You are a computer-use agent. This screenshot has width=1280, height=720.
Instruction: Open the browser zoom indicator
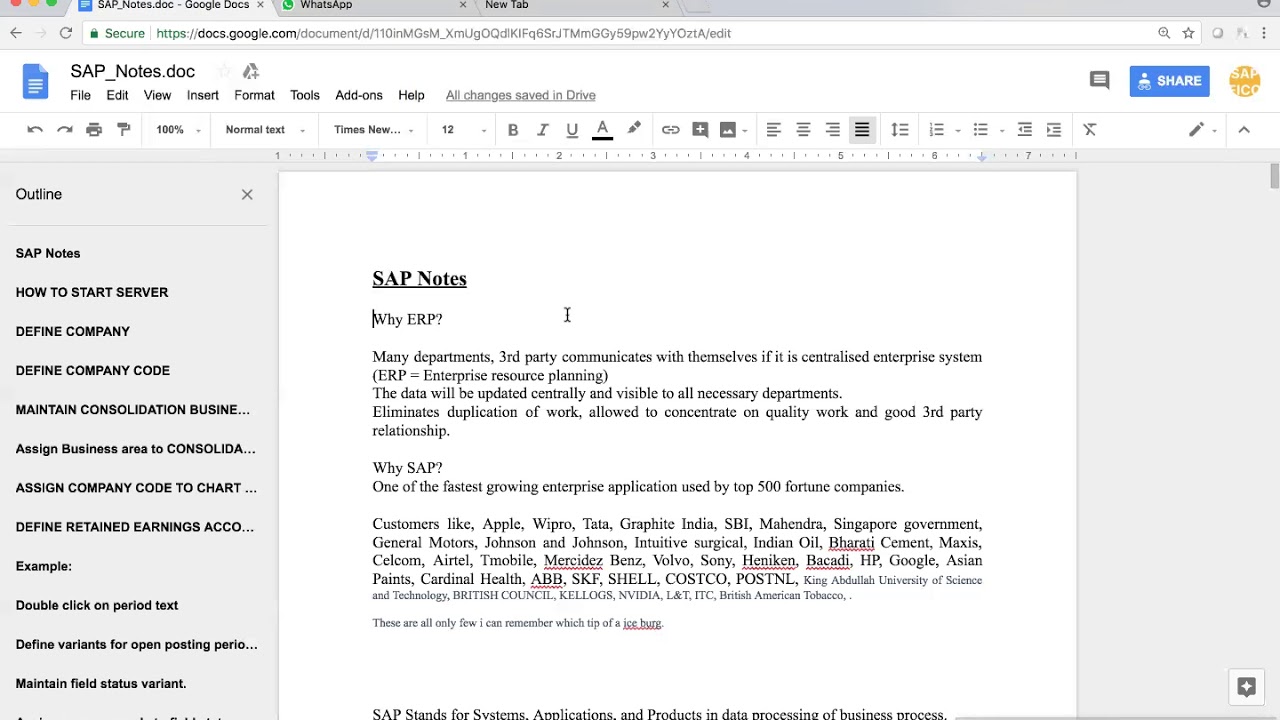[1164, 33]
